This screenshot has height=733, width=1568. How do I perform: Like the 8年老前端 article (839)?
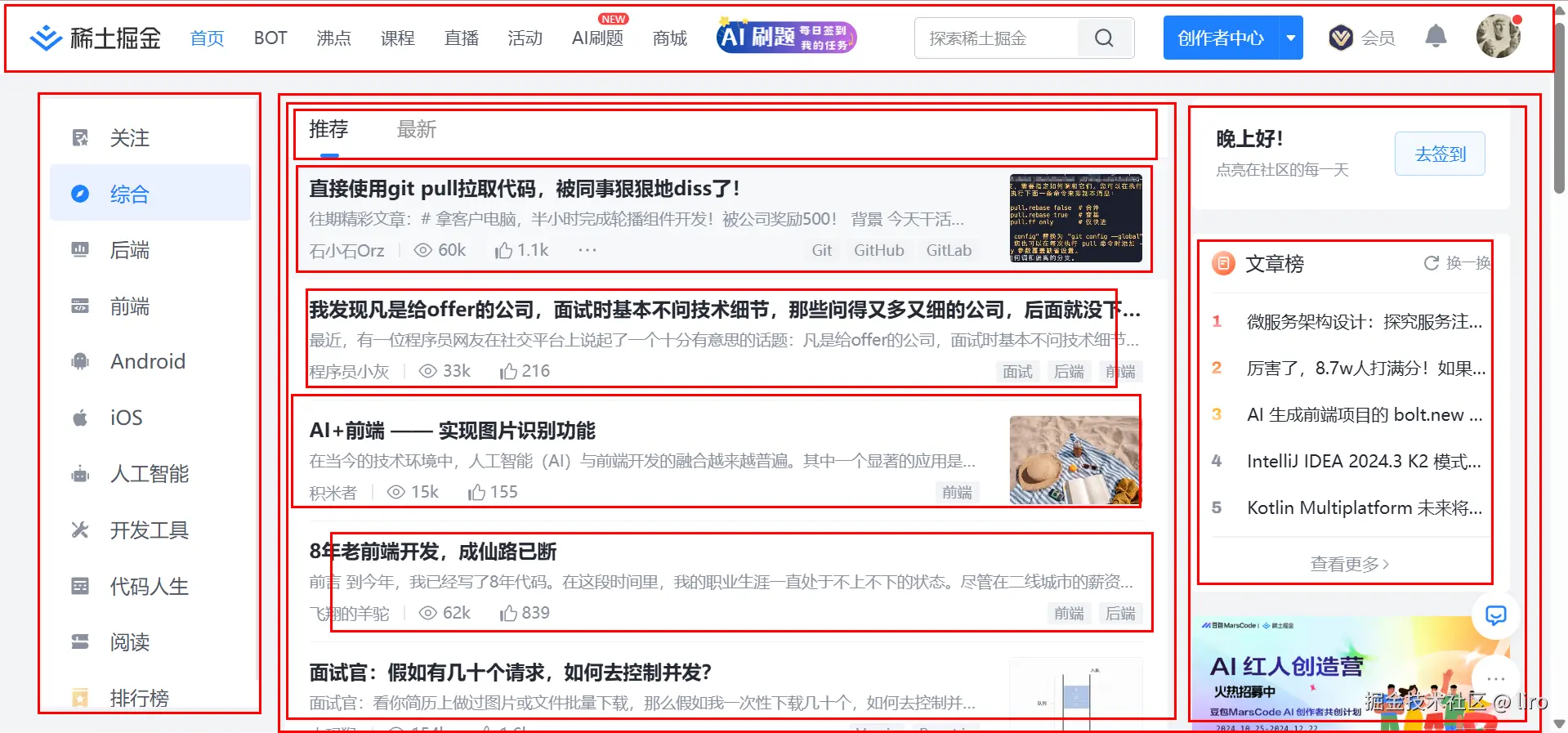pos(525,613)
